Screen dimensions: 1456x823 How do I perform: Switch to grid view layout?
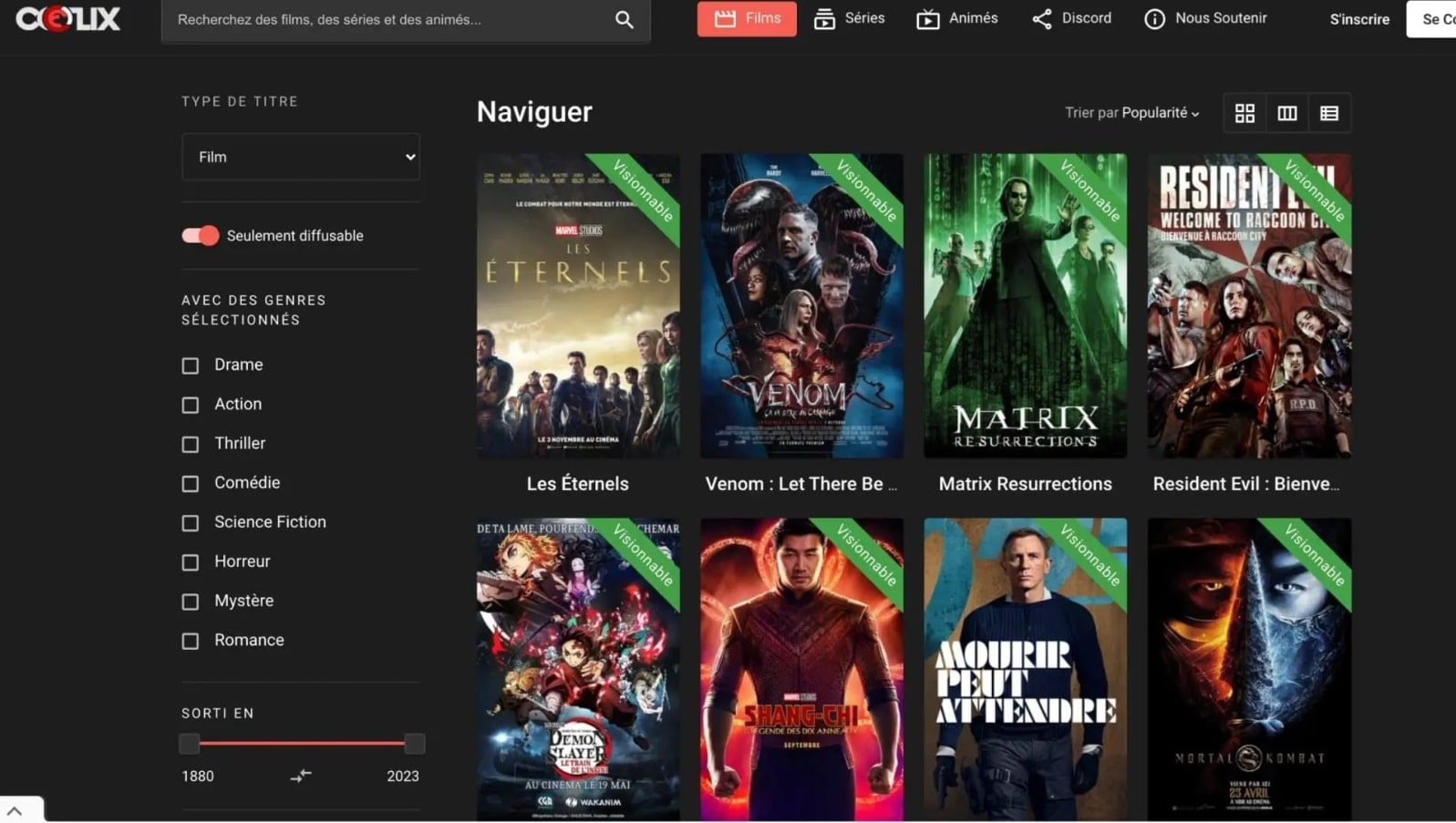click(1244, 113)
